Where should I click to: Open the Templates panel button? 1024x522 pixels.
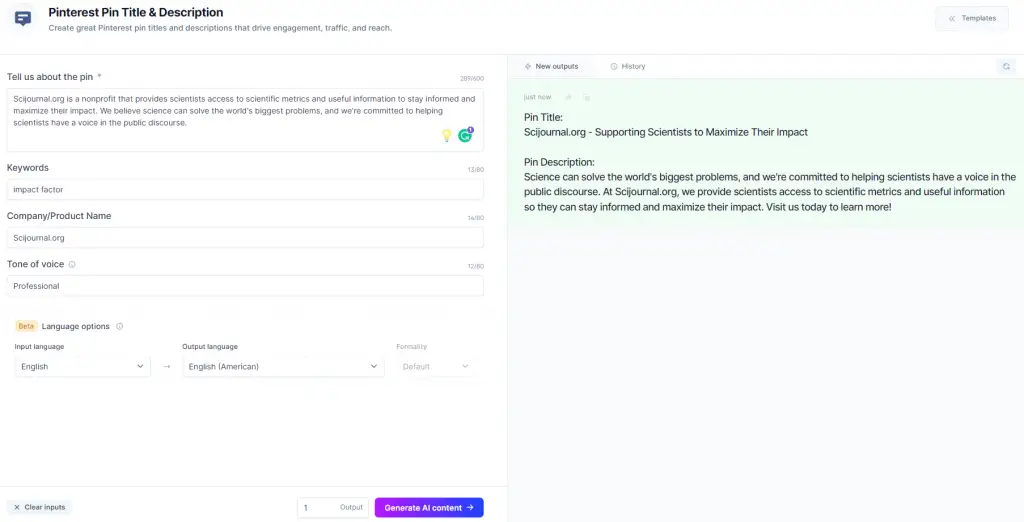click(x=972, y=18)
